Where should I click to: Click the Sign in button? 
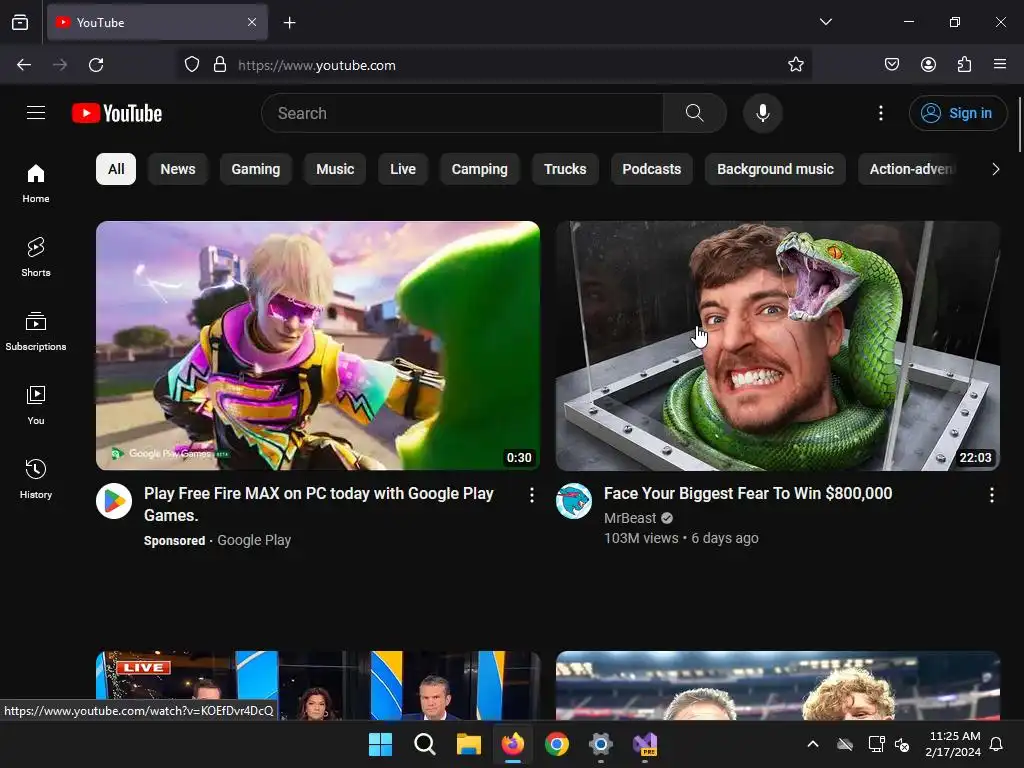(x=957, y=113)
